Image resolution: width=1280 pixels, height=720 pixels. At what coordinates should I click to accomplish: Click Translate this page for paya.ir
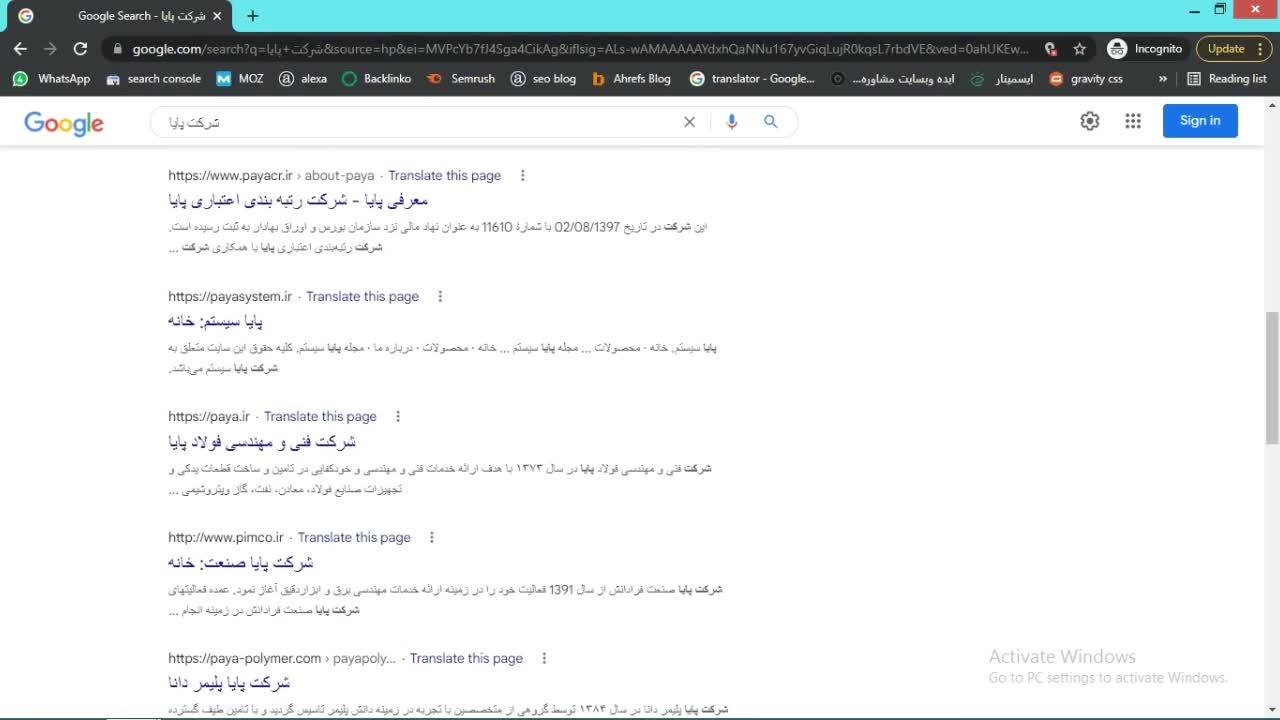click(x=320, y=417)
